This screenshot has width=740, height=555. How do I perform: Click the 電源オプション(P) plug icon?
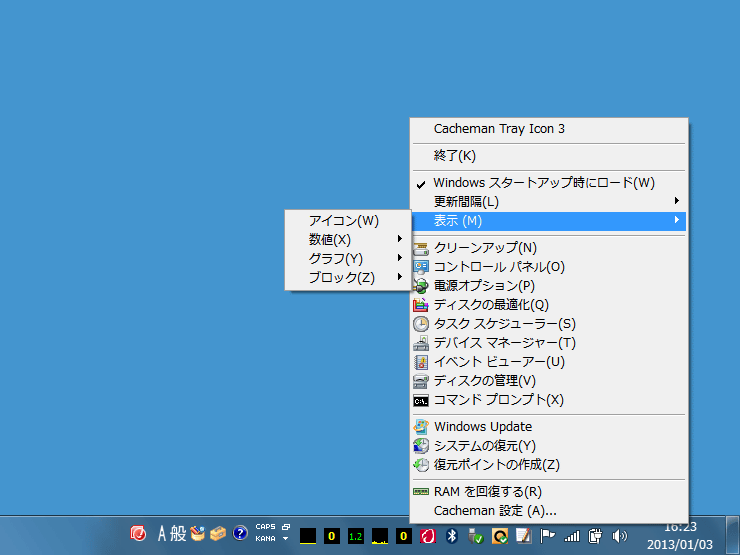click(420, 286)
